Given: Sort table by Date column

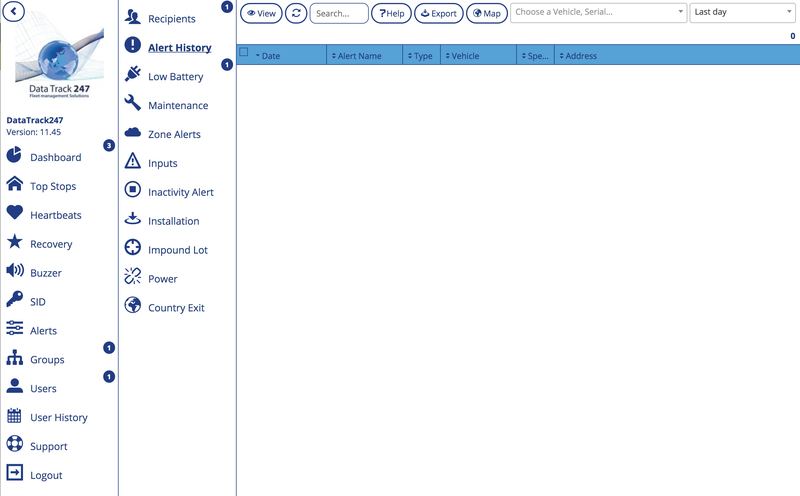Looking at the screenshot, I should click(268, 56).
